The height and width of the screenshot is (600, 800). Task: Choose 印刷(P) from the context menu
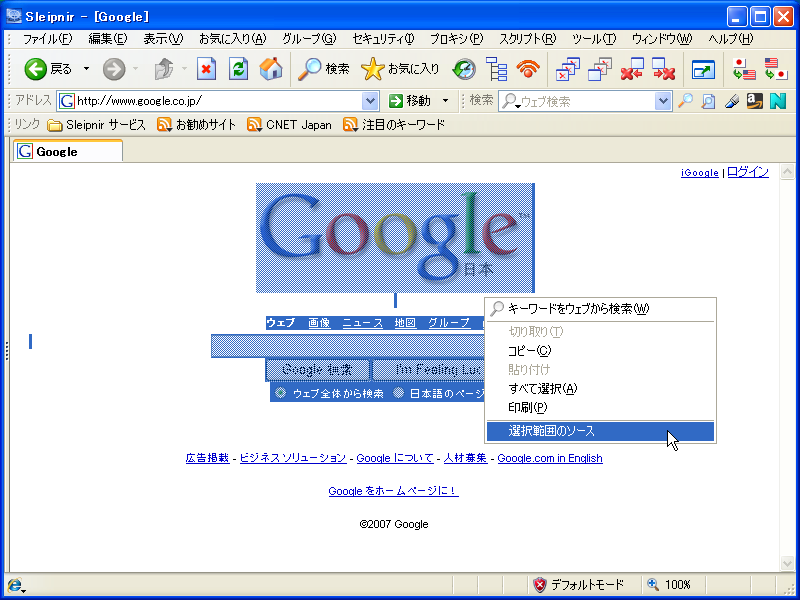(x=600, y=407)
